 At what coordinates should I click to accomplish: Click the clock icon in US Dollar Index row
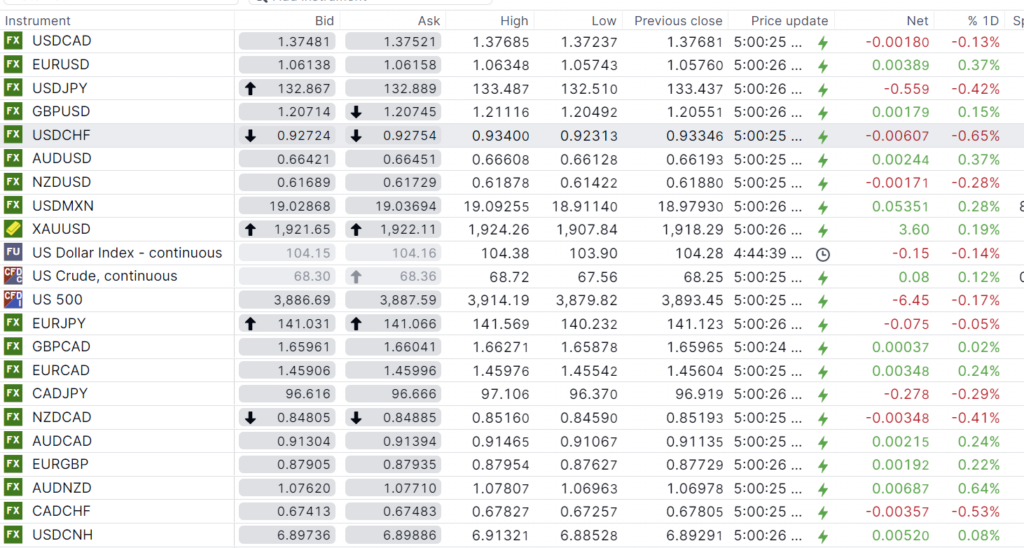click(x=823, y=253)
